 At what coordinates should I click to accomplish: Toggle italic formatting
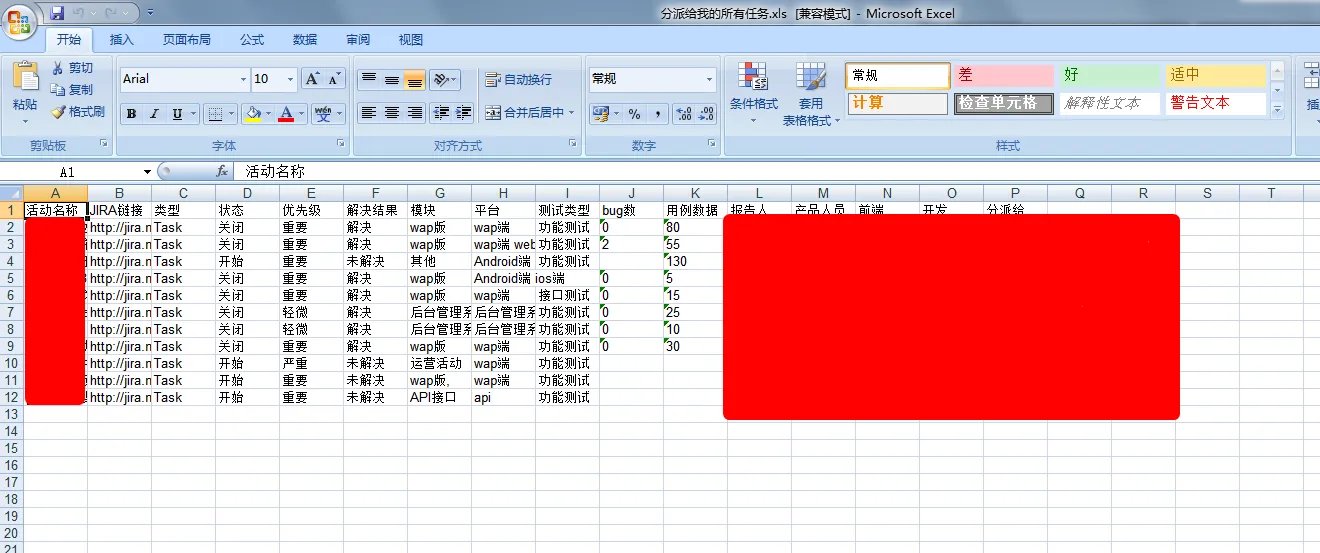[x=154, y=114]
